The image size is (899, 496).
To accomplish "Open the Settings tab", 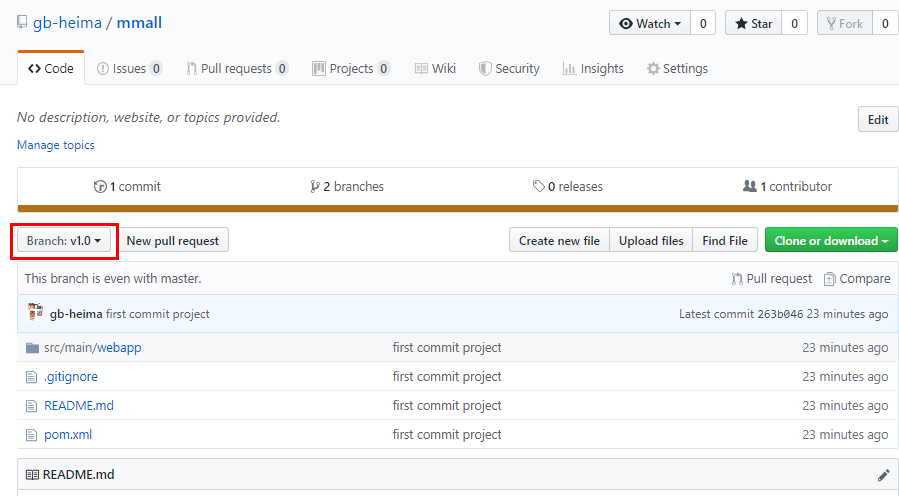I will pyautogui.click(x=677, y=68).
